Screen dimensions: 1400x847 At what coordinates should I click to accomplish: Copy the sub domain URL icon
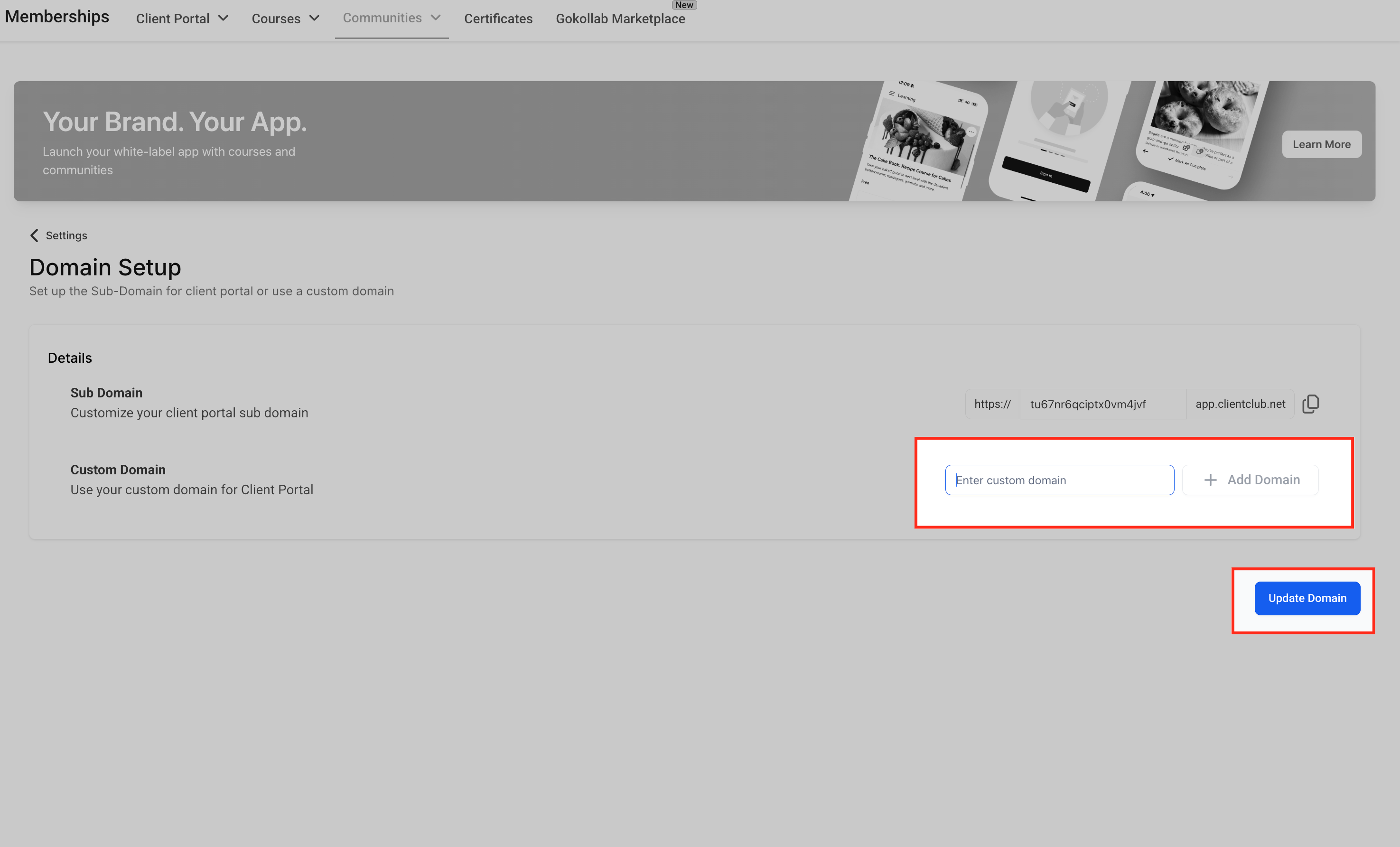(x=1310, y=404)
